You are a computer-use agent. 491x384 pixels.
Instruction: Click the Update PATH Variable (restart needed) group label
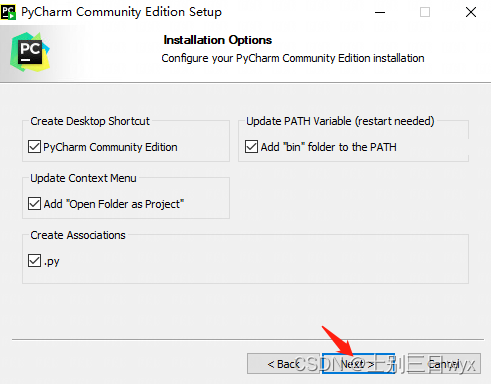coord(340,121)
